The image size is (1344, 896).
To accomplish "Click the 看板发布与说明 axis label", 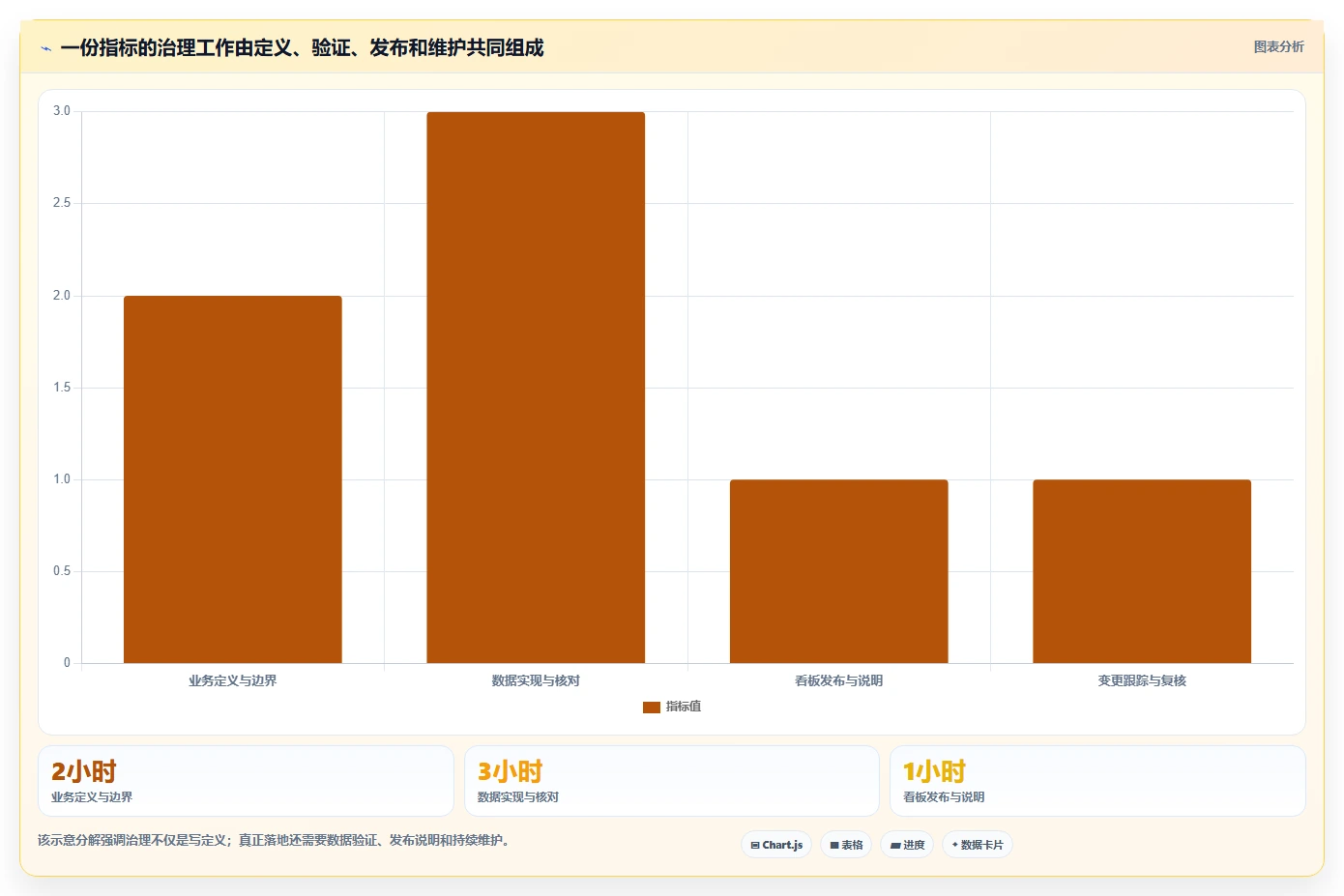I will tap(838, 681).
